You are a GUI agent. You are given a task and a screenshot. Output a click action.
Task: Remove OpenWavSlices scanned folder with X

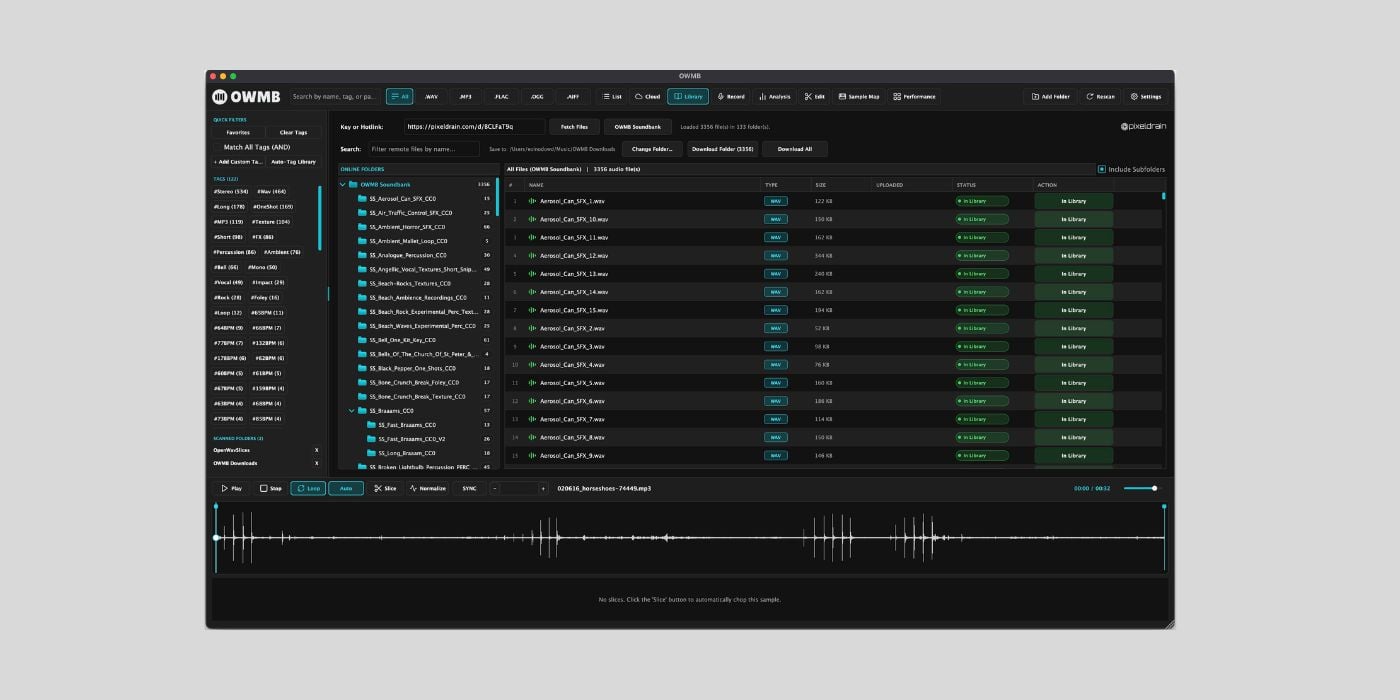(316, 450)
